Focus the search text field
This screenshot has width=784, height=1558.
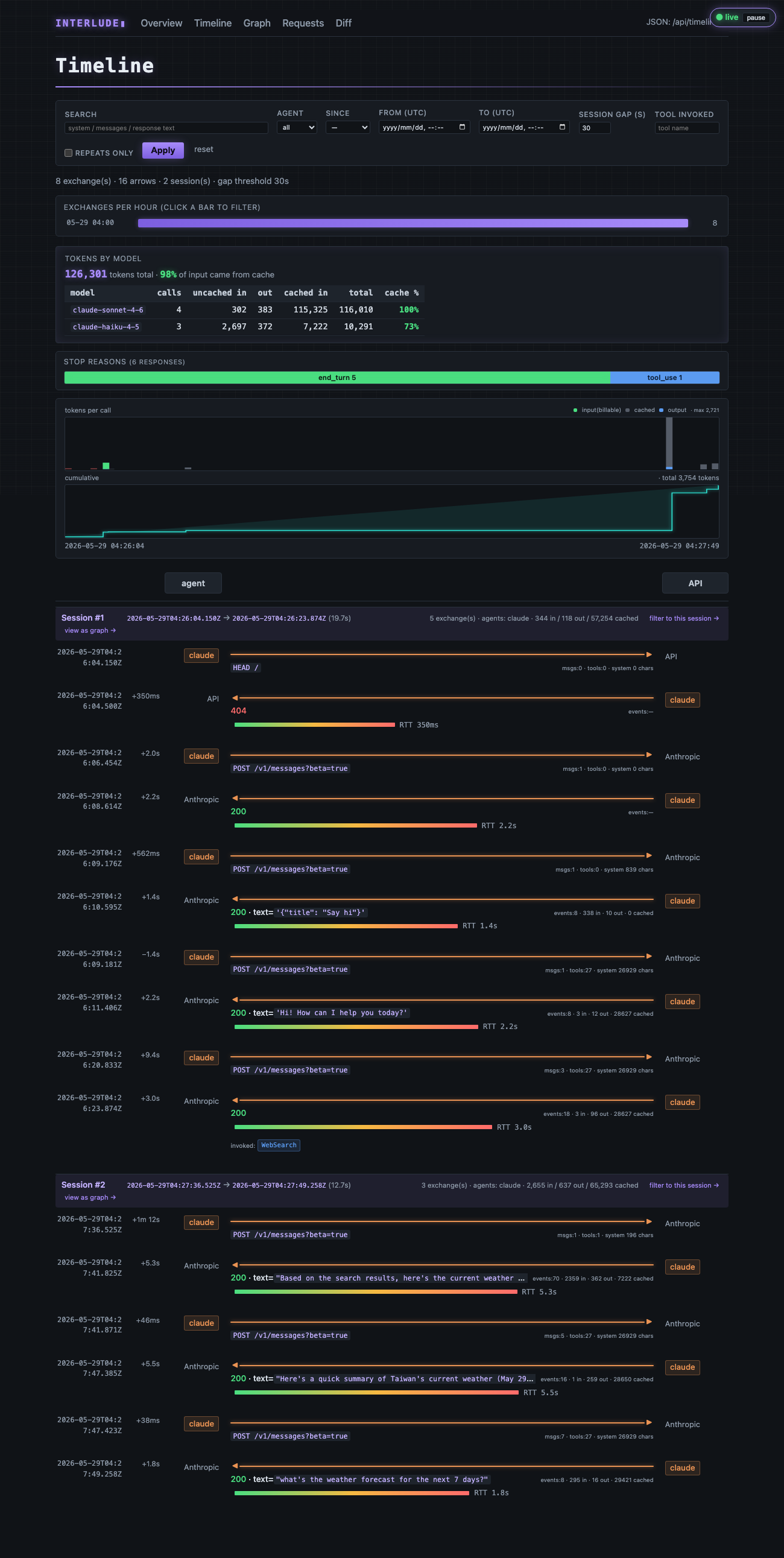coord(166,128)
